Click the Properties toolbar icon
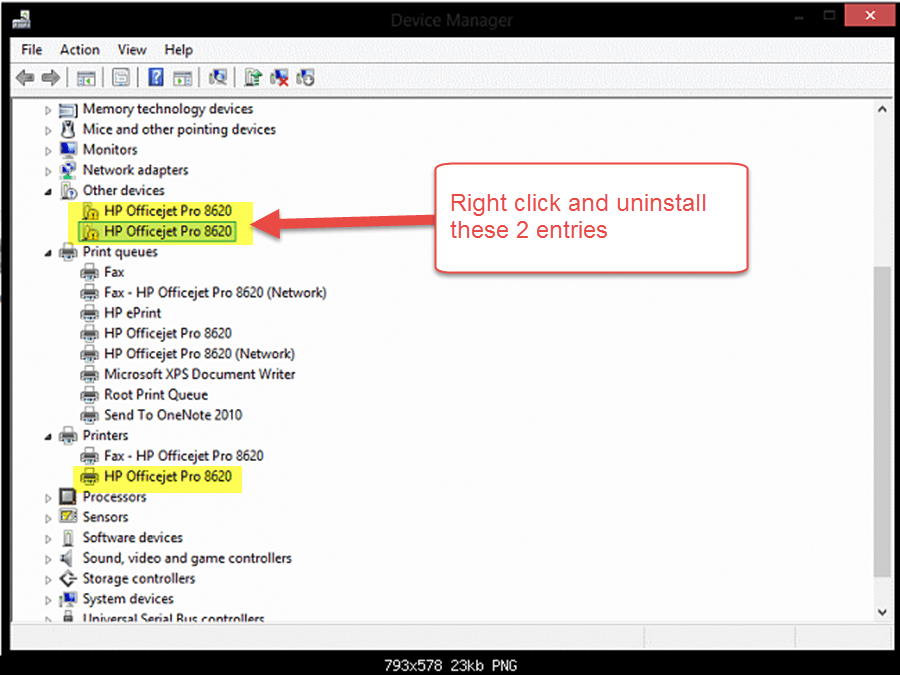The width and height of the screenshot is (900, 675). click(x=120, y=77)
